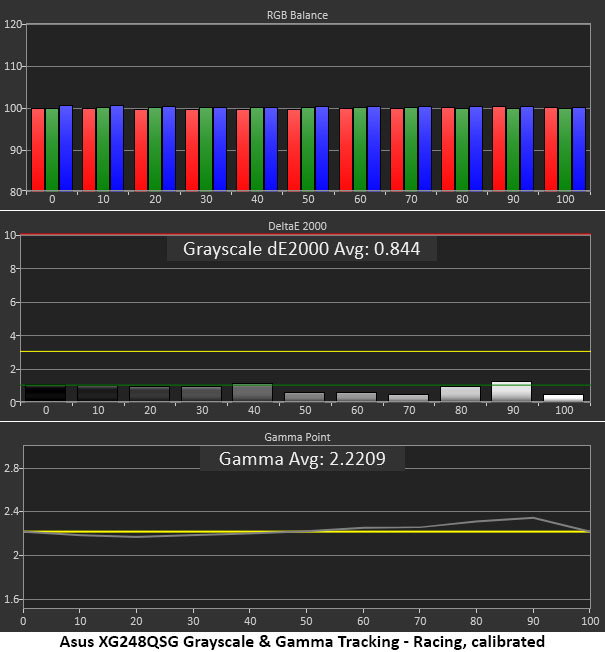
Task: Click the DeltaE bar at 100 level
Action: click(x=564, y=398)
